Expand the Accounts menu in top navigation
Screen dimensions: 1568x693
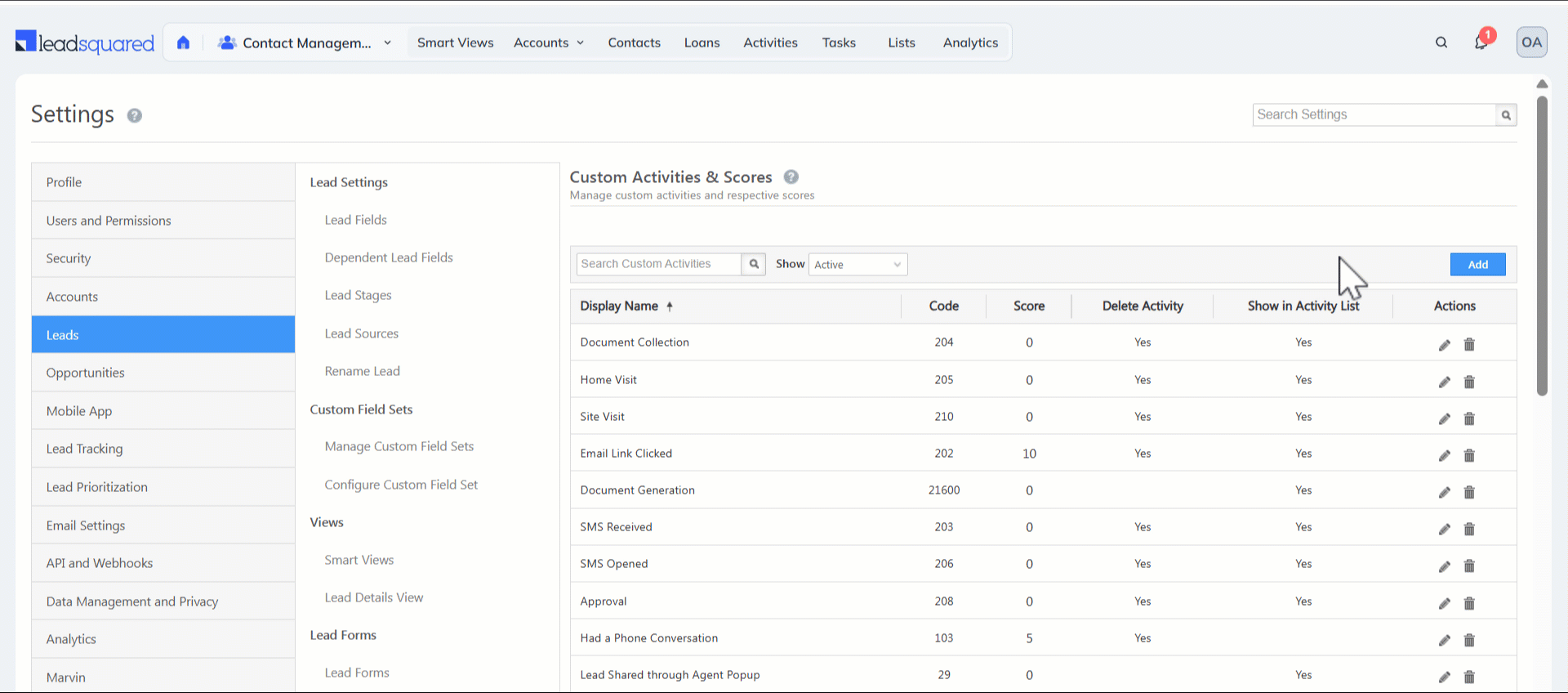tap(549, 42)
